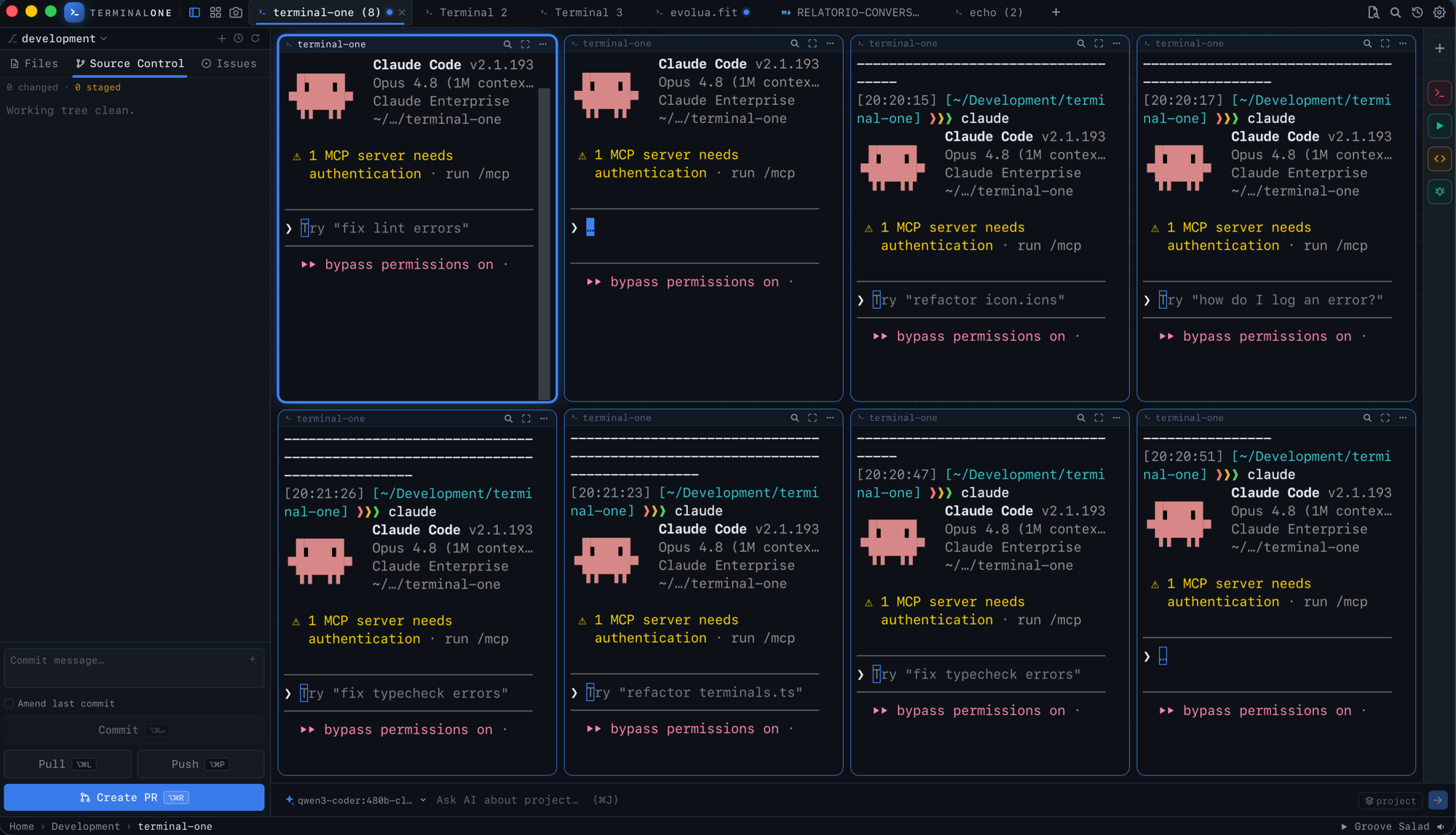Add a pane with the right rail plus icon
1456x835 pixels.
point(1440,48)
